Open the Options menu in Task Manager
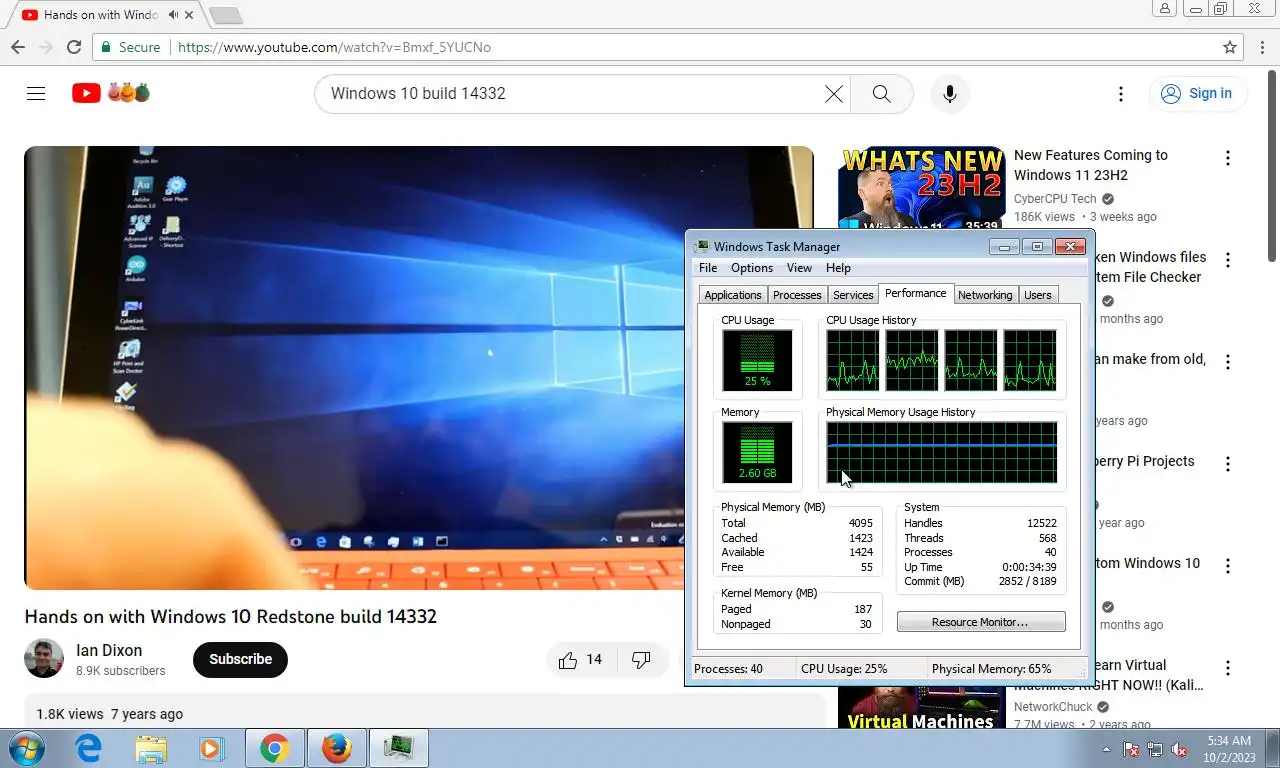Screen dimensions: 1280x768 [752, 268]
